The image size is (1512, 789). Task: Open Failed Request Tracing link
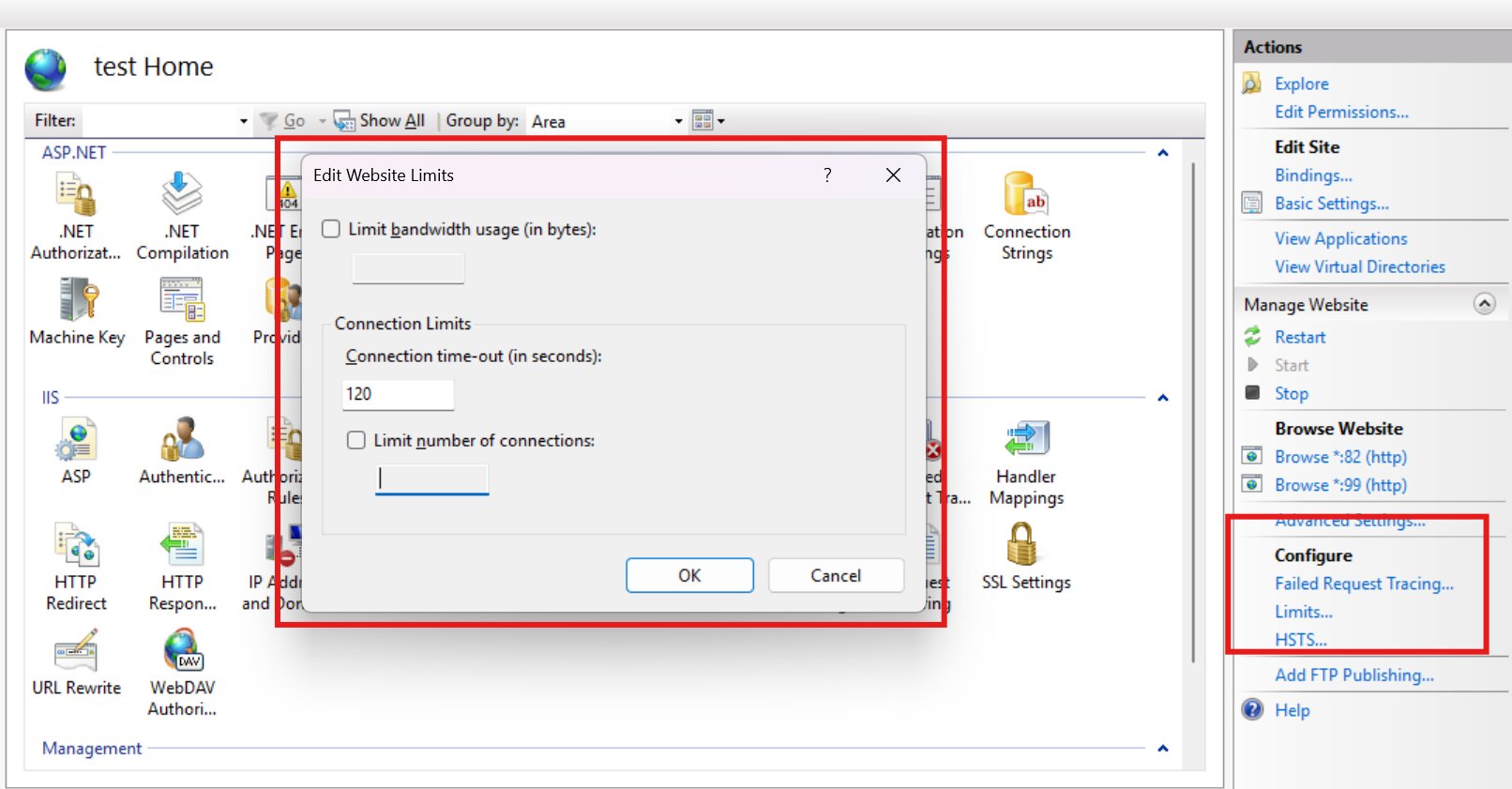click(1364, 584)
